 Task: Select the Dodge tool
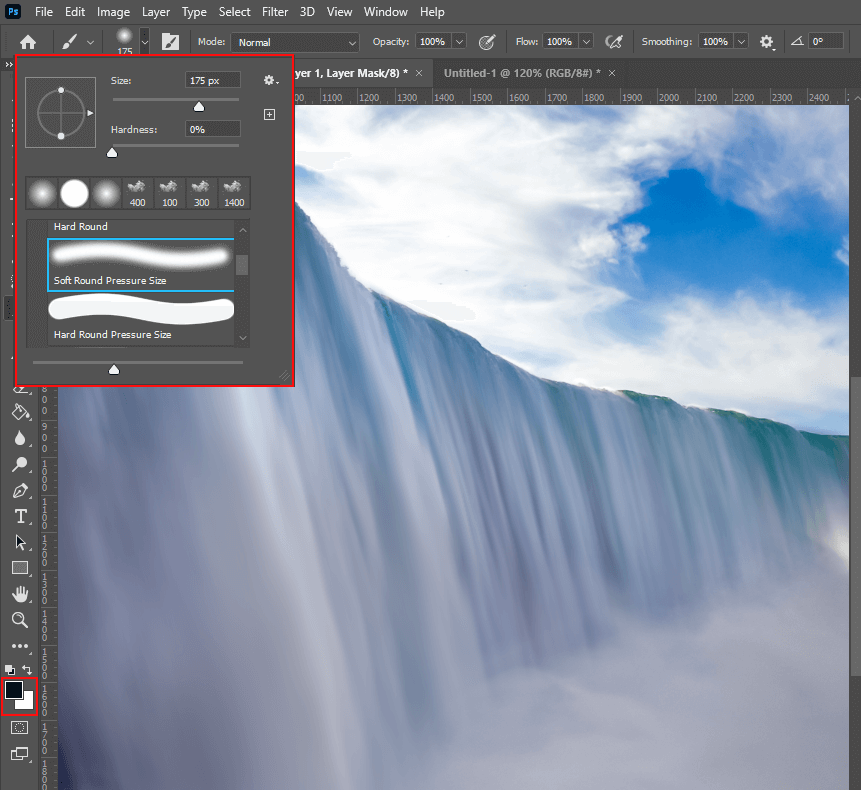(x=20, y=464)
